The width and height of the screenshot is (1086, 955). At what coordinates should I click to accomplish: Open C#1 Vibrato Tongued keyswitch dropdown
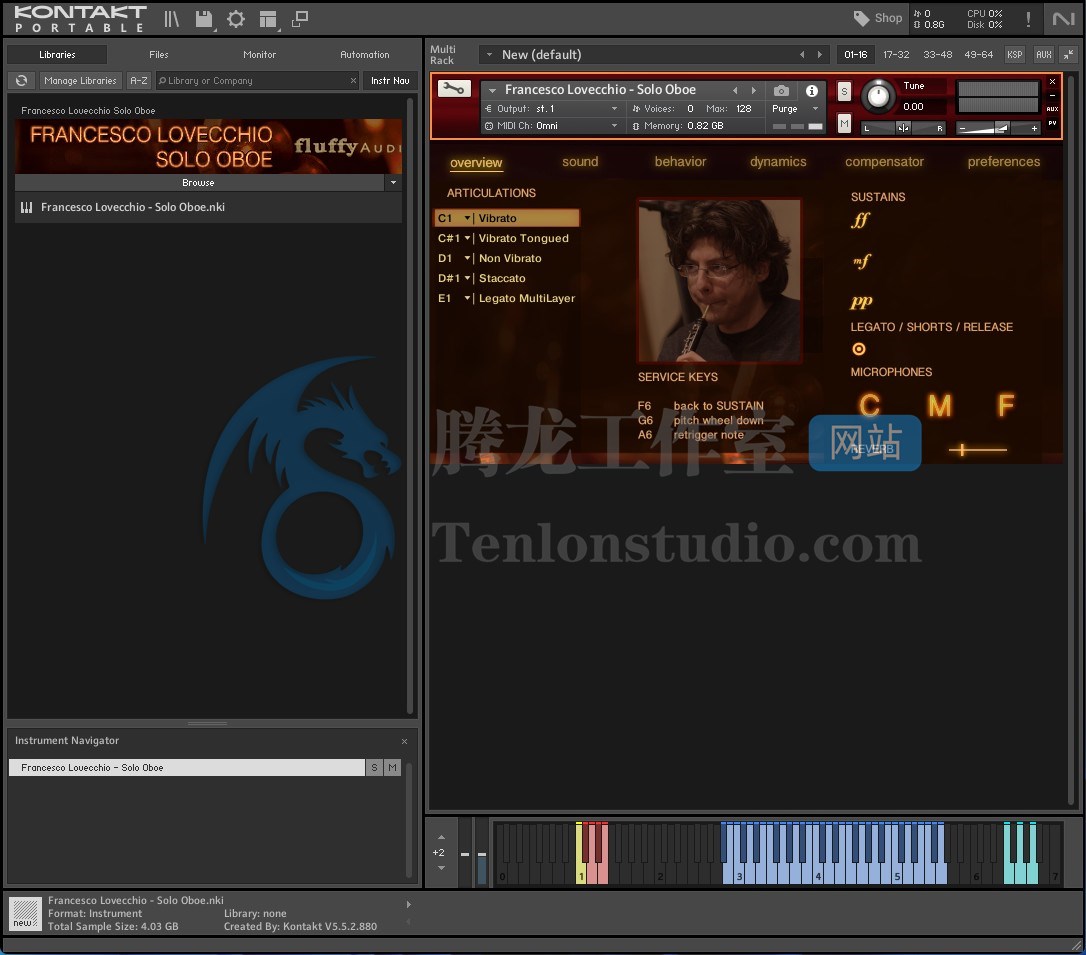(468, 238)
